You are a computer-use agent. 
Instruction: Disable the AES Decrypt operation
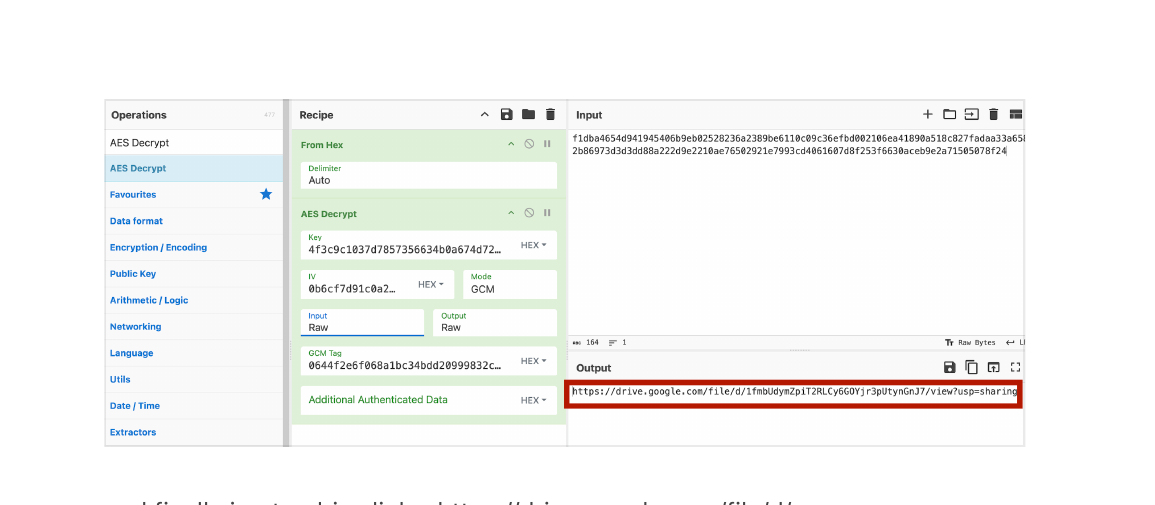[x=529, y=213]
